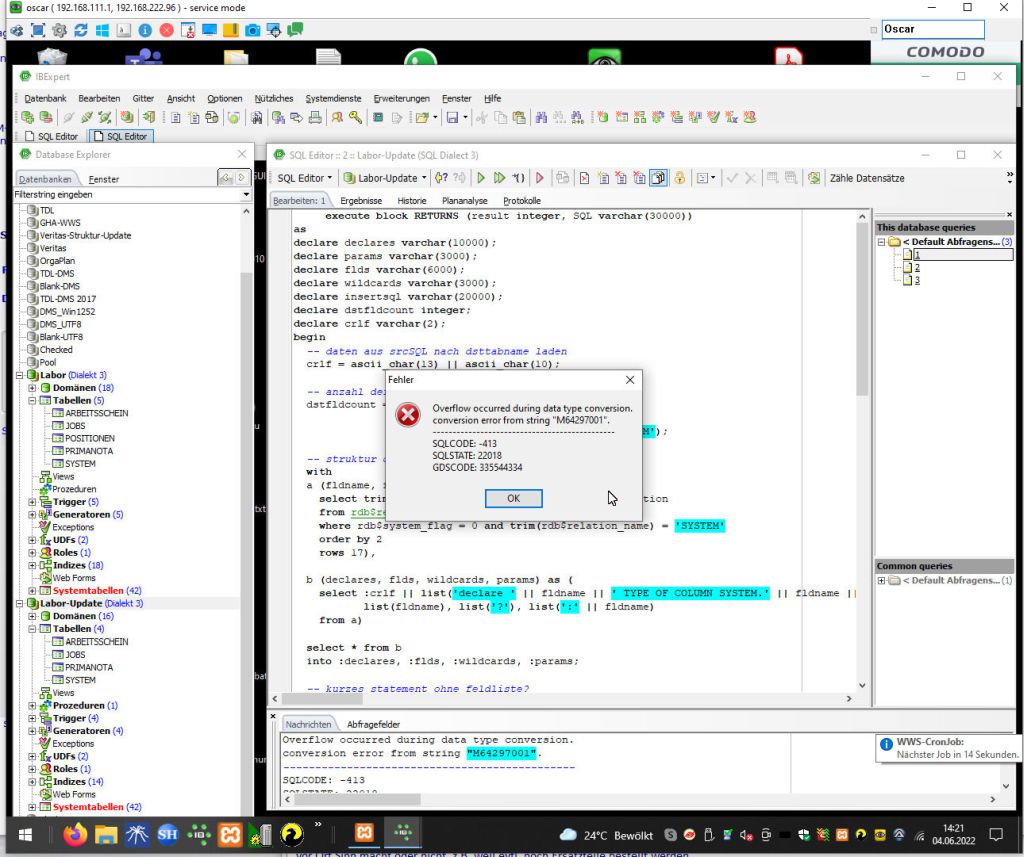Collapse Tabellen (5) under Labor
This screenshot has height=857, width=1024.
[32, 400]
